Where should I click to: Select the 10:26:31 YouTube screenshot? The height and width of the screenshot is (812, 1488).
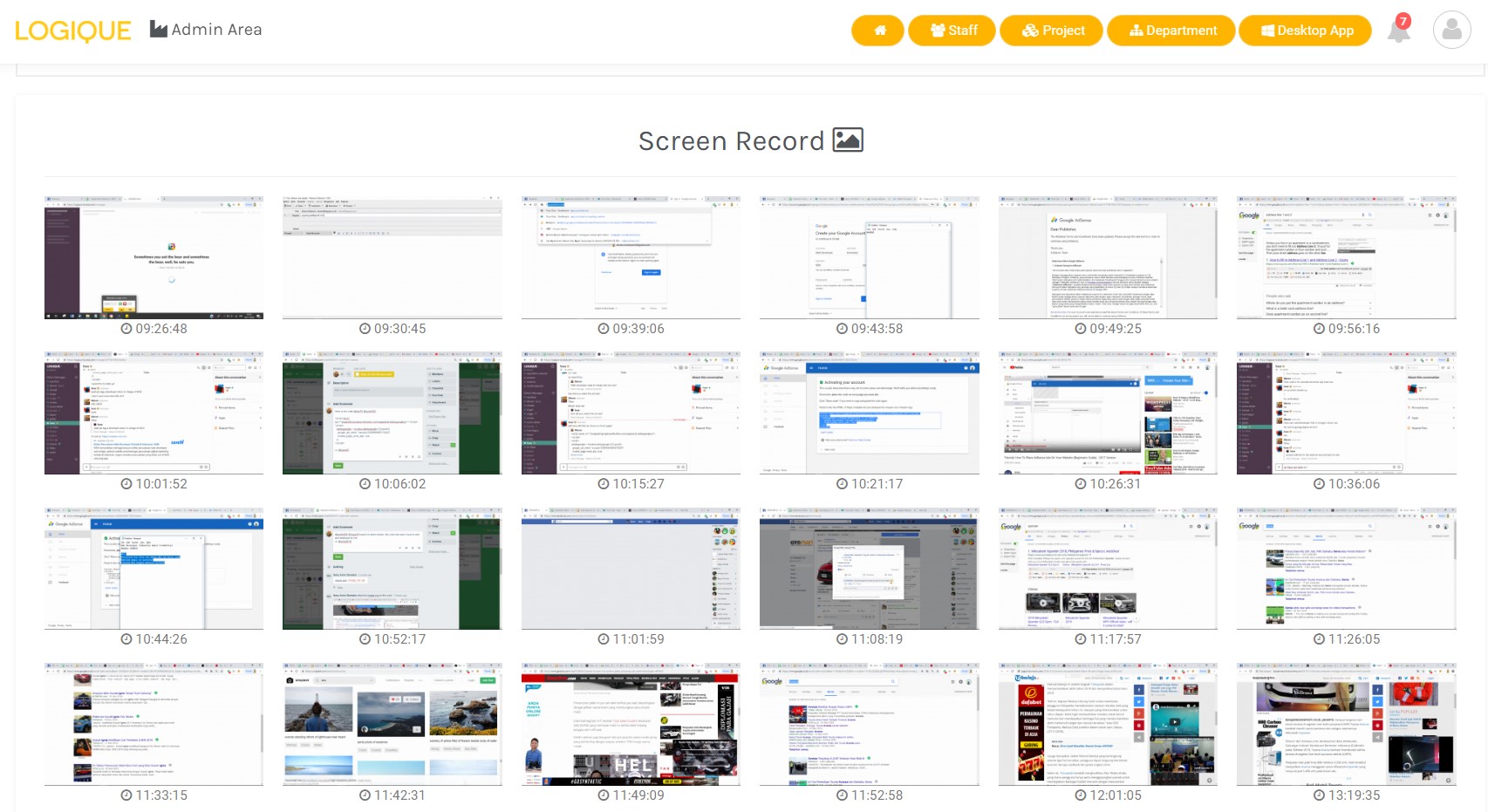pyautogui.click(x=1108, y=413)
